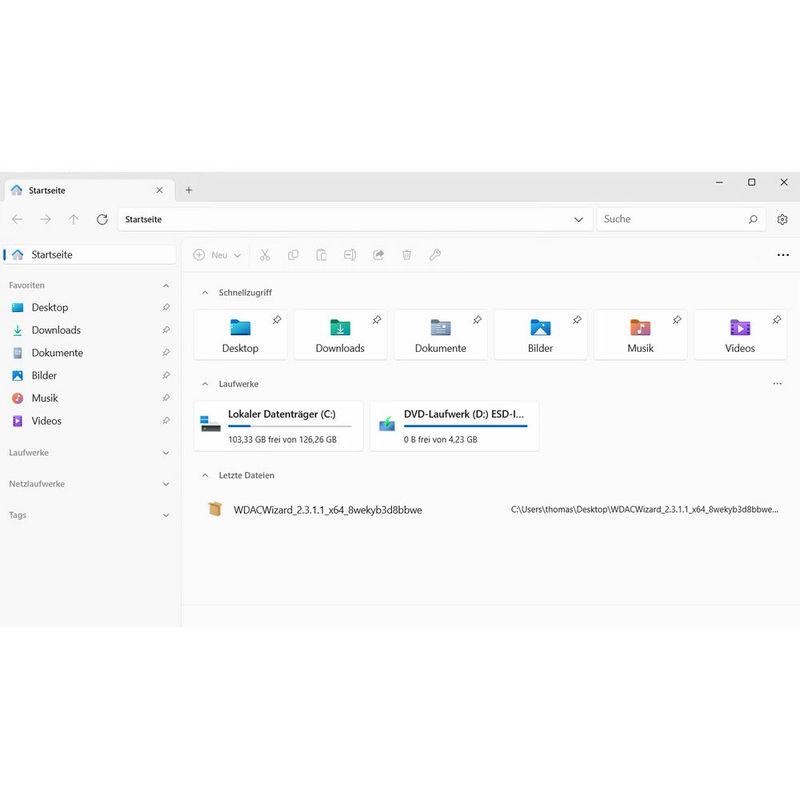The width and height of the screenshot is (800, 800).
Task: Open the Rename tool from the toolbar
Action: click(x=349, y=255)
